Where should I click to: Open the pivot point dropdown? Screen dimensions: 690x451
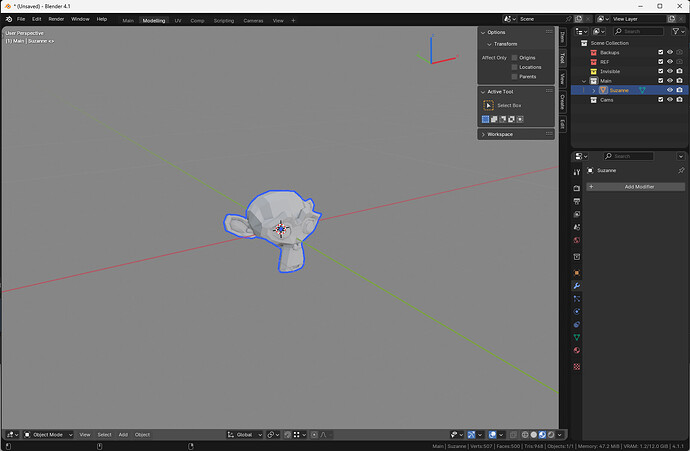(273, 435)
